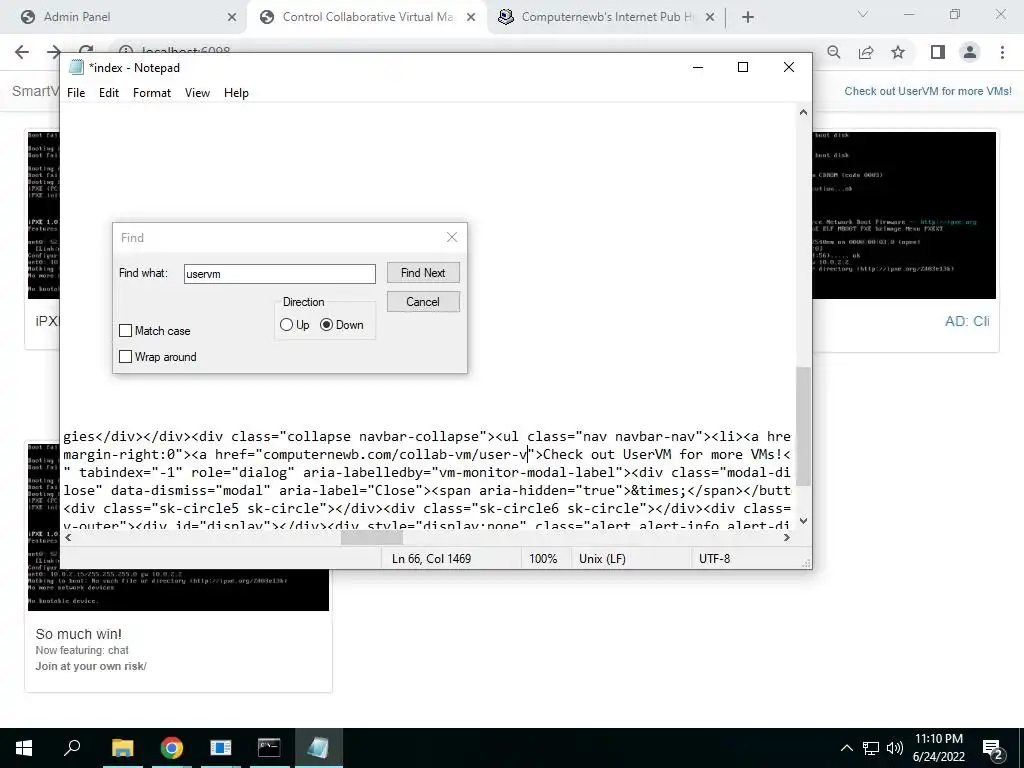Click the Find what text field
The height and width of the screenshot is (768, 1024).
pos(280,274)
